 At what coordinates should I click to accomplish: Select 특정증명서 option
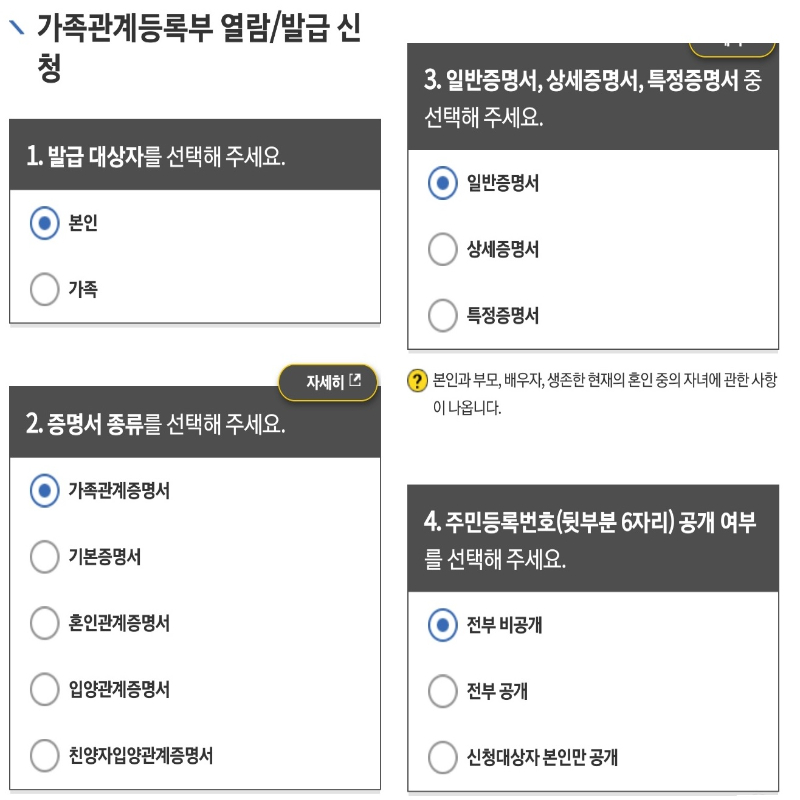click(443, 315)
